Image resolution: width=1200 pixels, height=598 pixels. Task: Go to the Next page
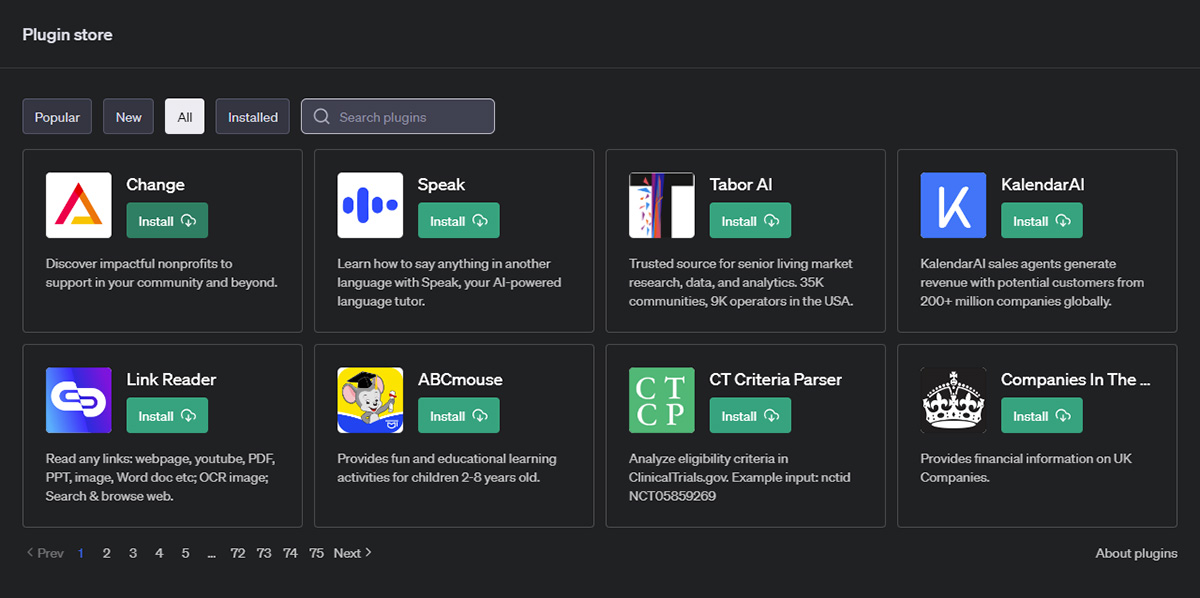pos(352,553)
